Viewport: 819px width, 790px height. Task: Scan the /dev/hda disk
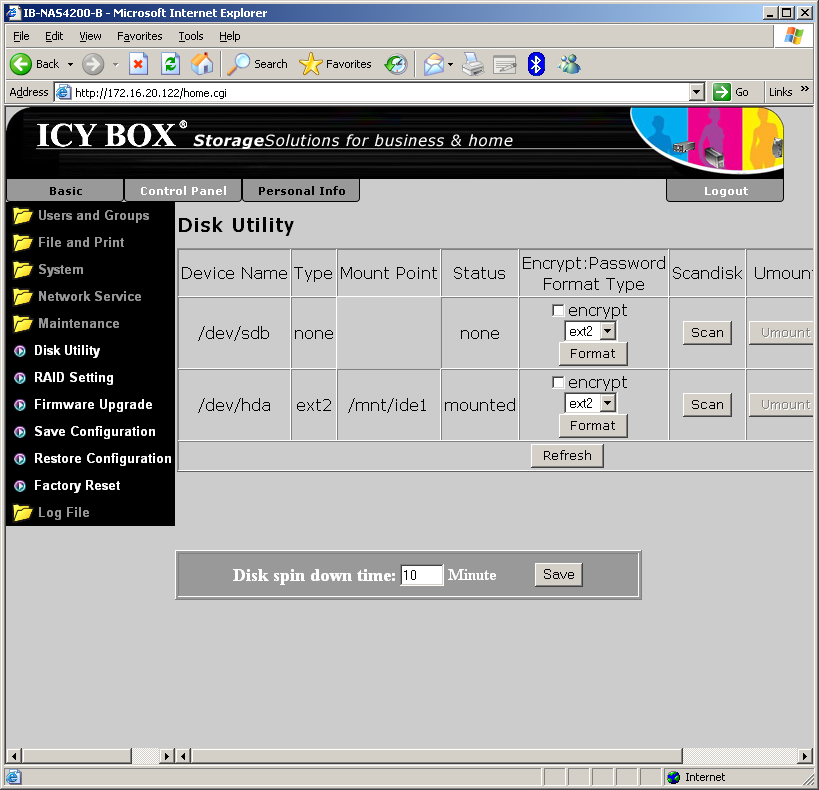pyautogui.click(x=707, y=405)
